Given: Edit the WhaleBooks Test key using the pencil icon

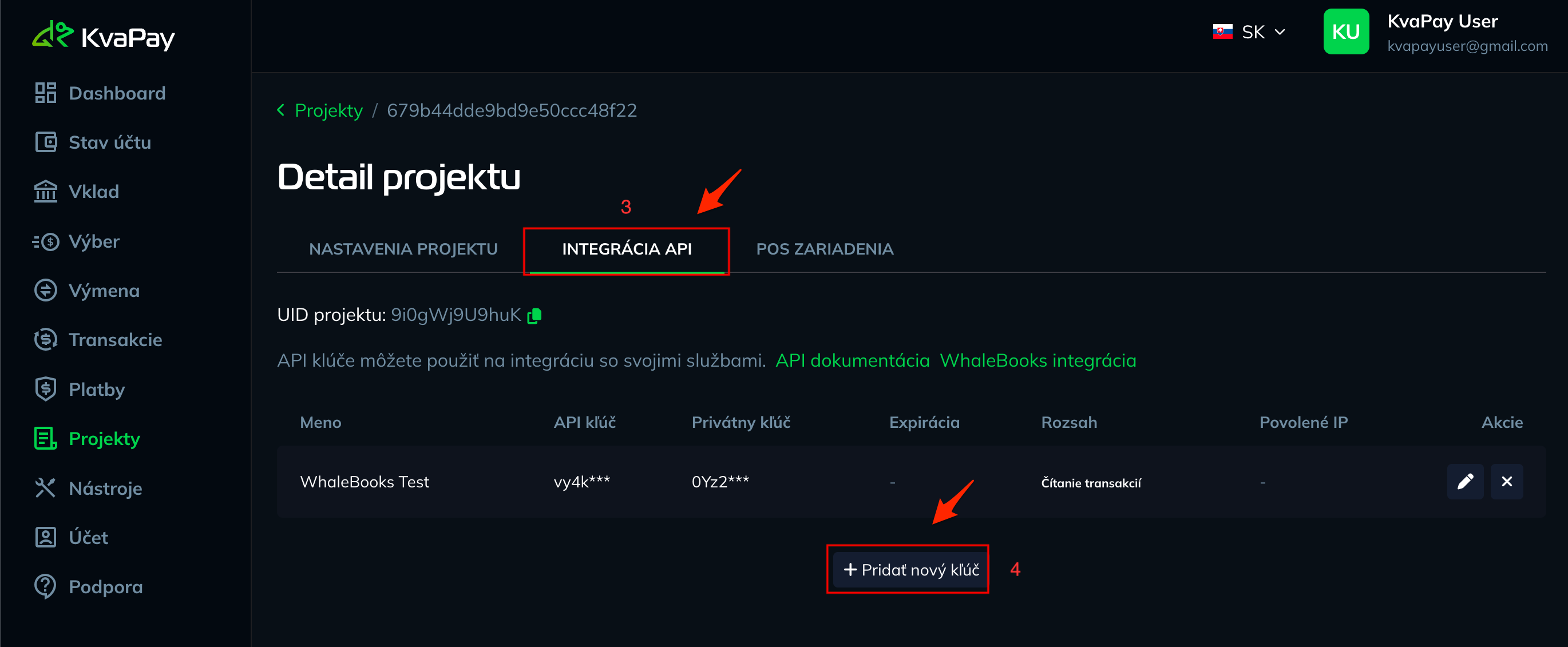Looking at the screenshot, I should pos(1465,482).
